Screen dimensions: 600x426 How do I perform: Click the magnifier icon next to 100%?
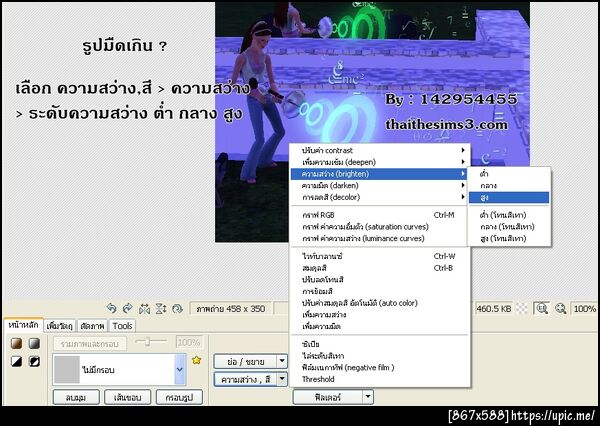pos(561,308)
